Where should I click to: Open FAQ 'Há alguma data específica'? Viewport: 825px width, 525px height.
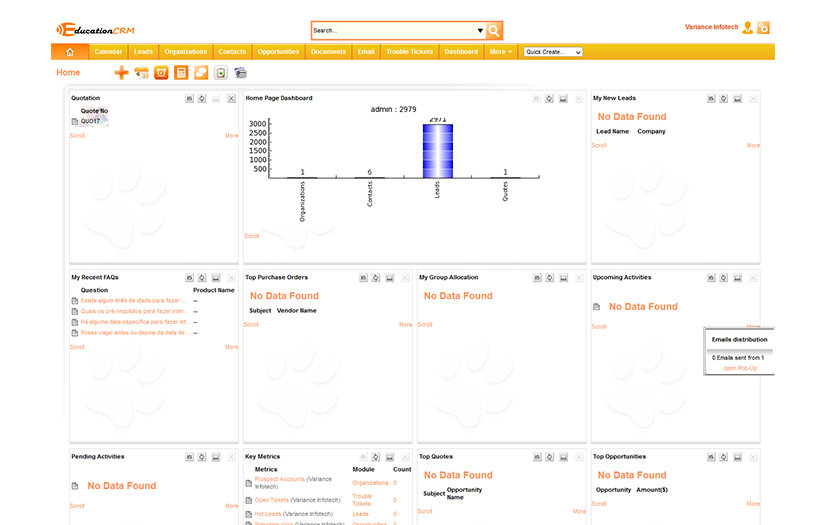click(x=134, y=322)
